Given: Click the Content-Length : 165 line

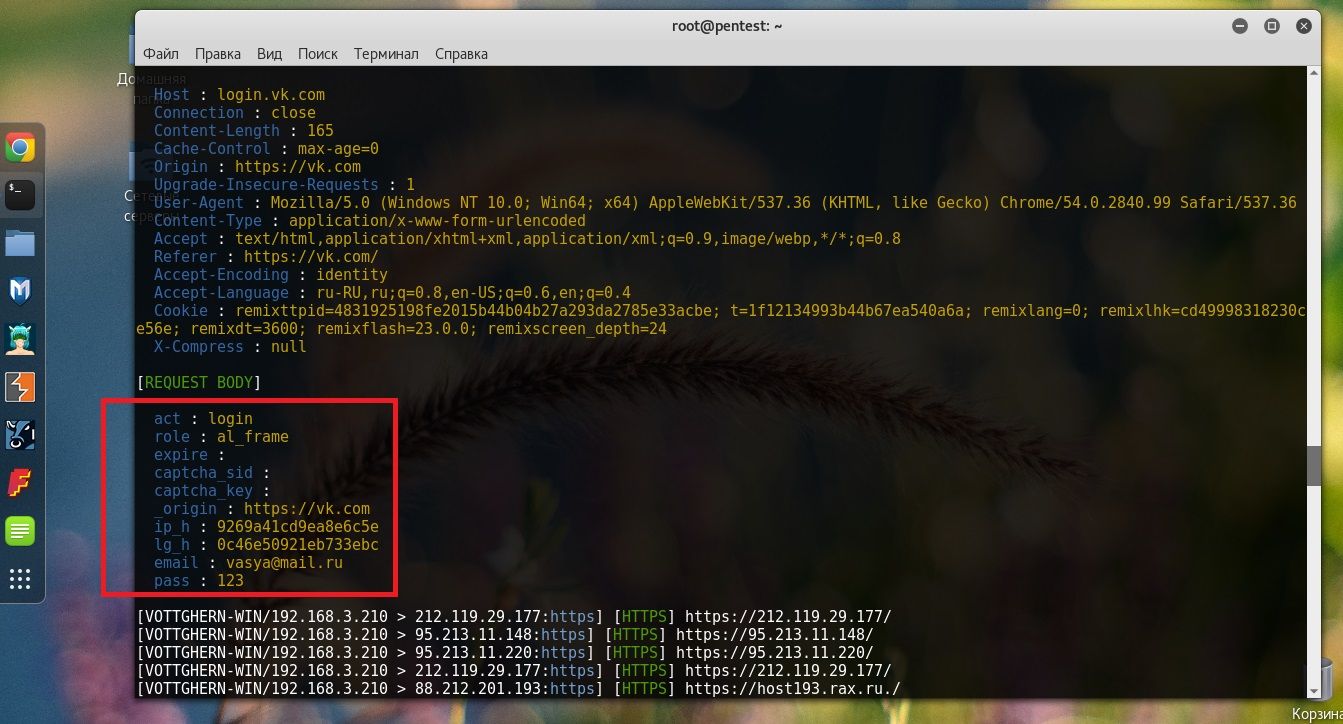Looking at the screenshot, I should pyautogui.click(x=244, y=131).
